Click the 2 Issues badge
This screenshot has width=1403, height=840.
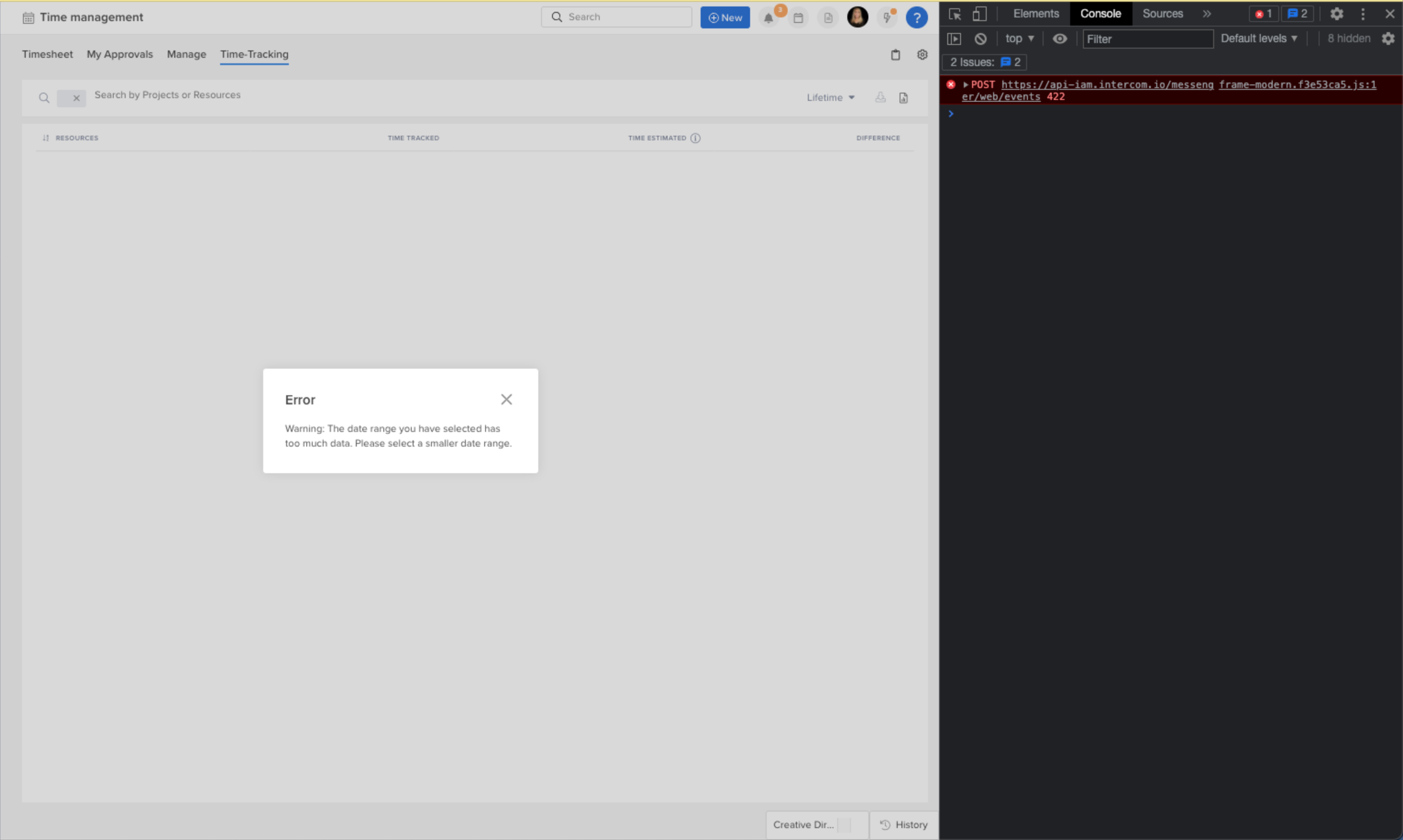coord(984,62)
